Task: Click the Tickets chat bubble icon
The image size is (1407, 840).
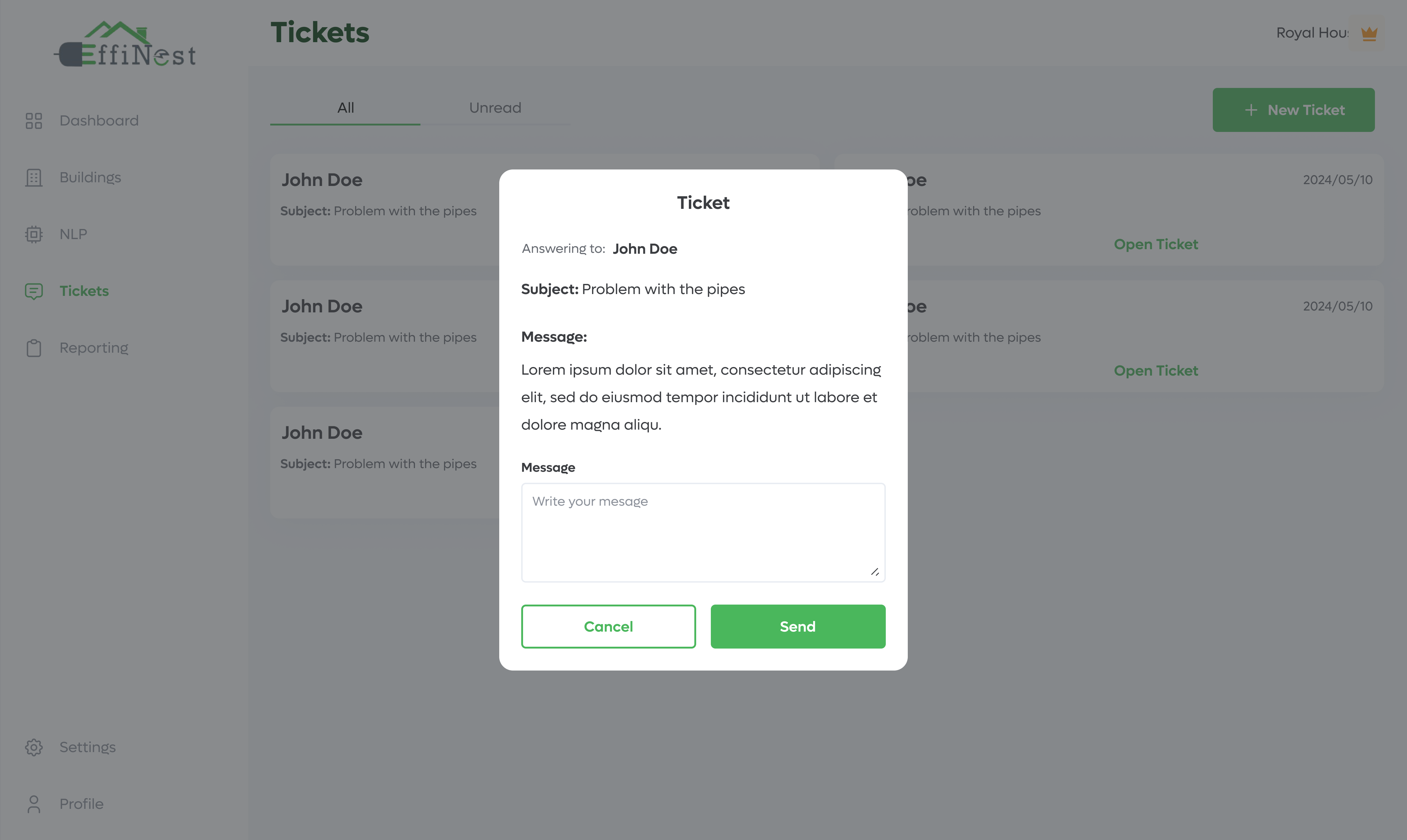Action: point(34,291)
